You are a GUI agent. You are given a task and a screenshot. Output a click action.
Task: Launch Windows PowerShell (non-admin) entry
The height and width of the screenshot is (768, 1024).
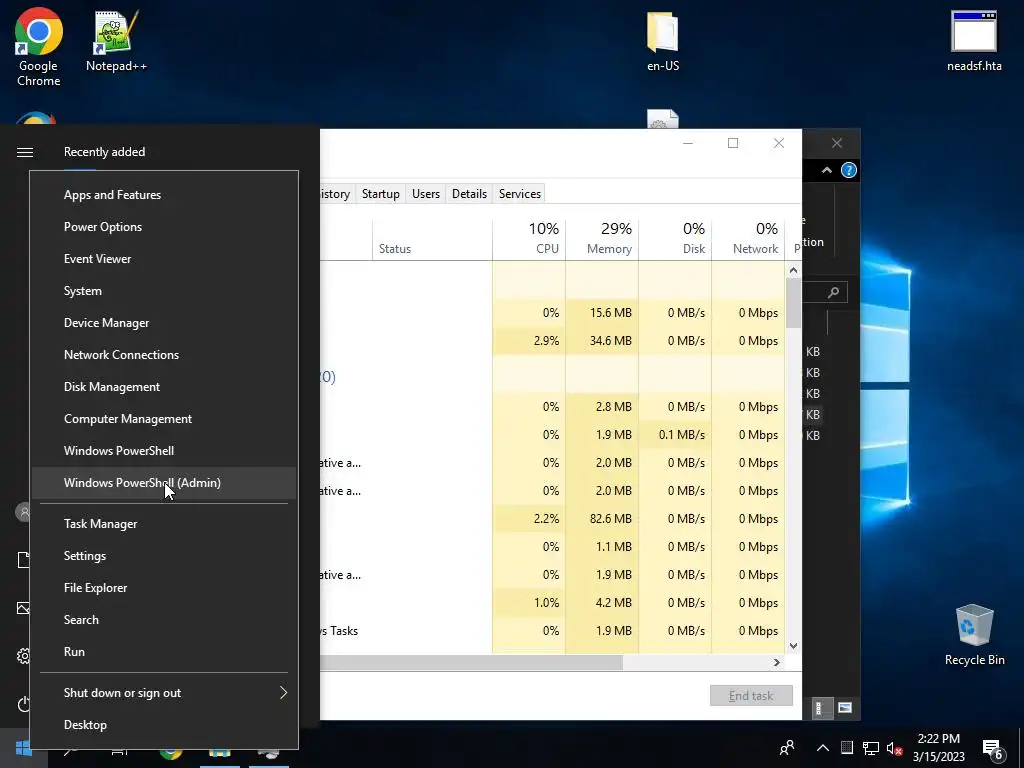pos(164,451)
